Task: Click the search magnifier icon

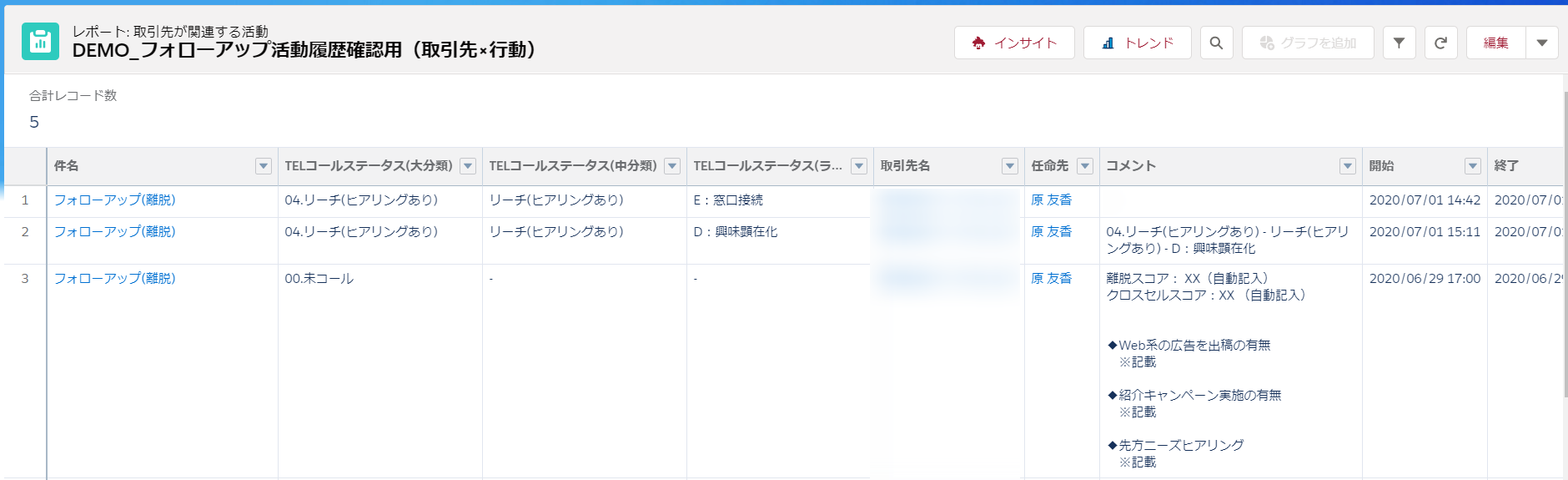Action: tap(1216, 43)
